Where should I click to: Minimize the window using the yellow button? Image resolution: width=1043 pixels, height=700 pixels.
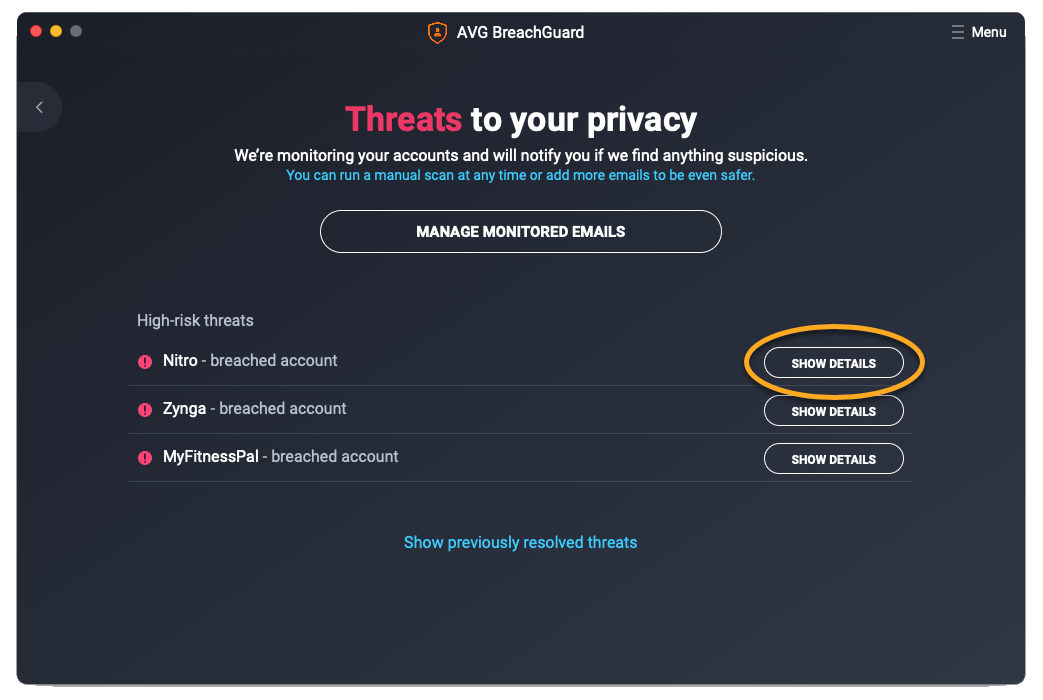[x=56, y=31]
